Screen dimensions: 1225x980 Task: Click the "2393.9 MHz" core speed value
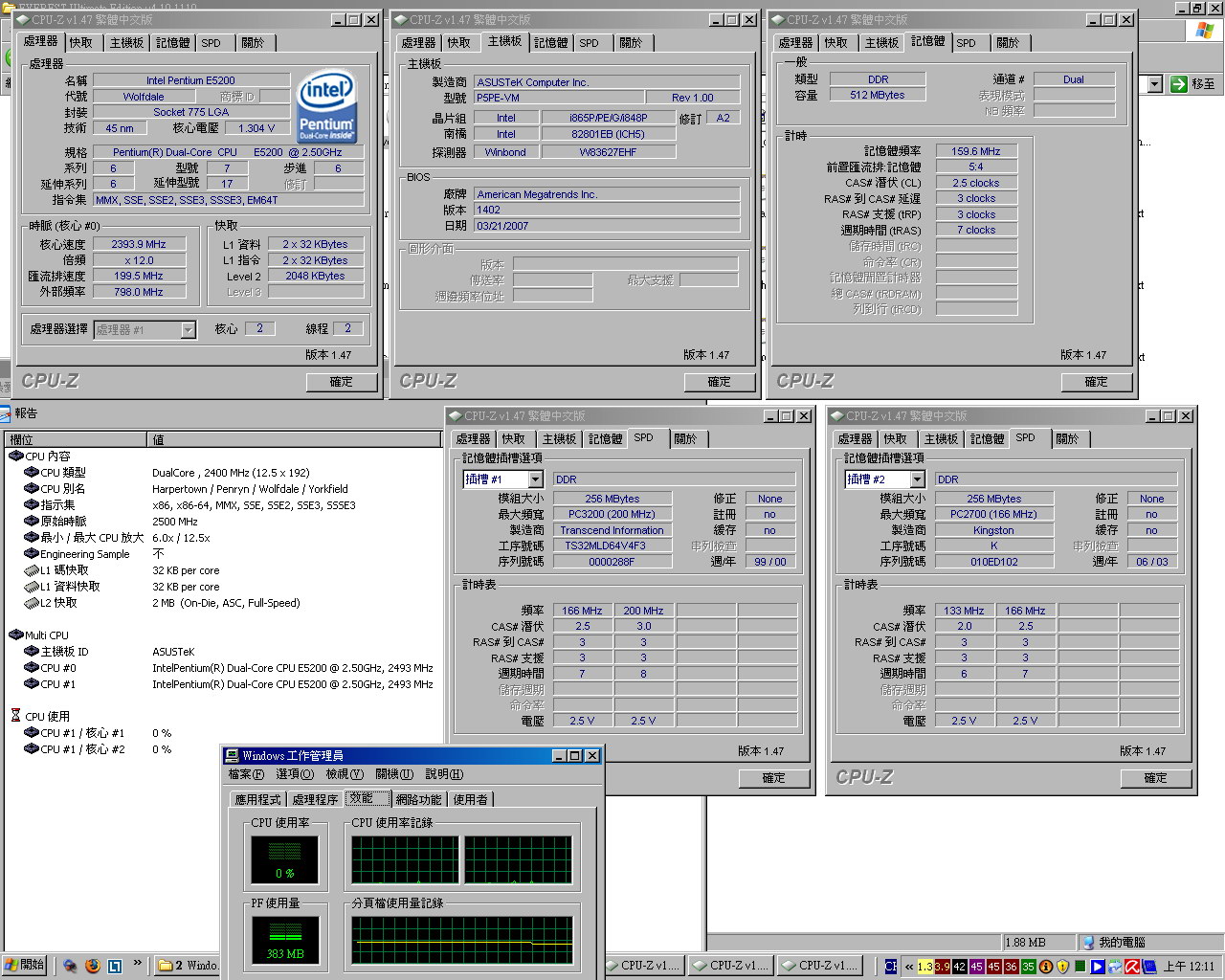tap(139, 244)
